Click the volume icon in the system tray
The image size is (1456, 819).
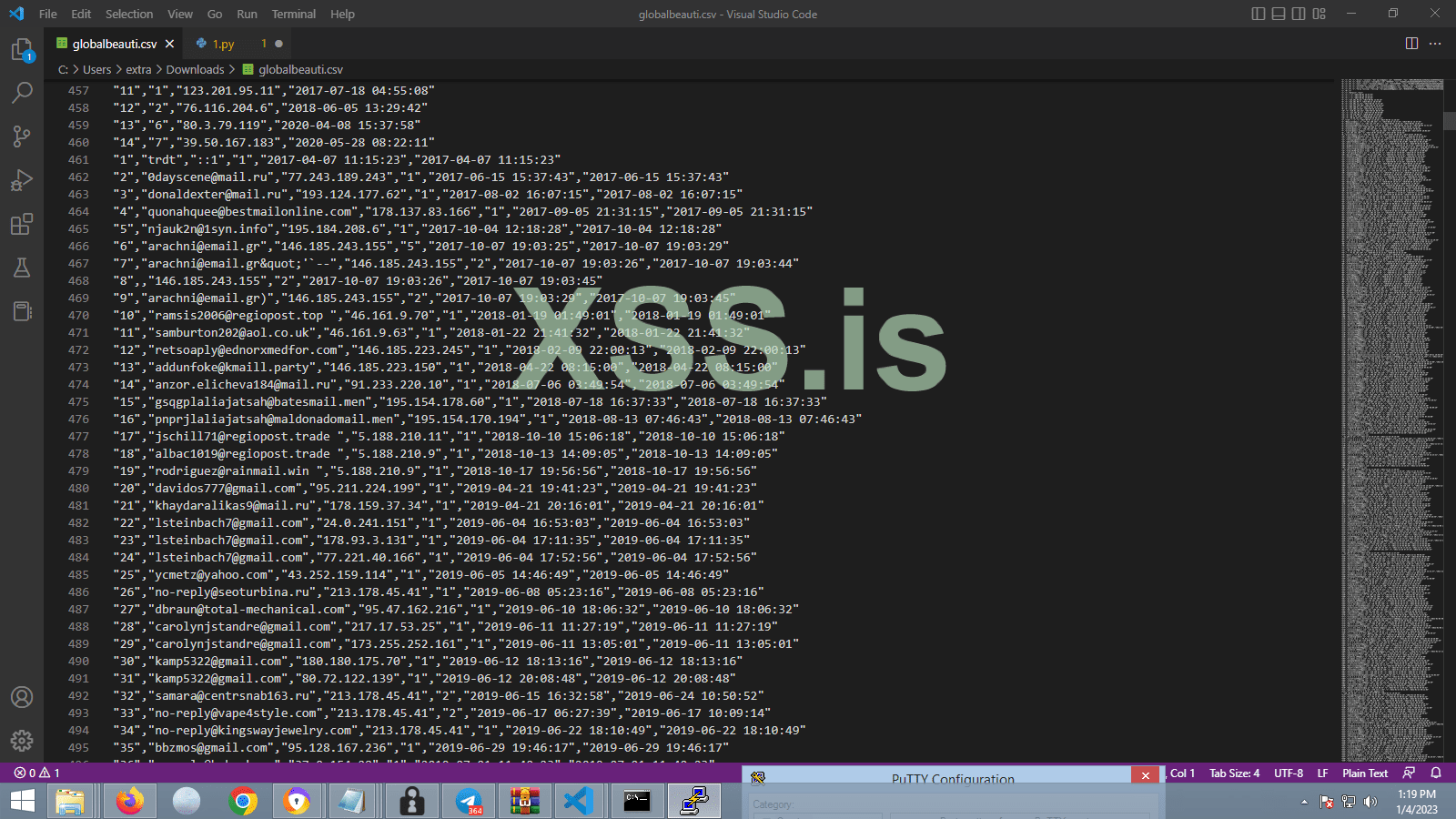(1370, 802)
